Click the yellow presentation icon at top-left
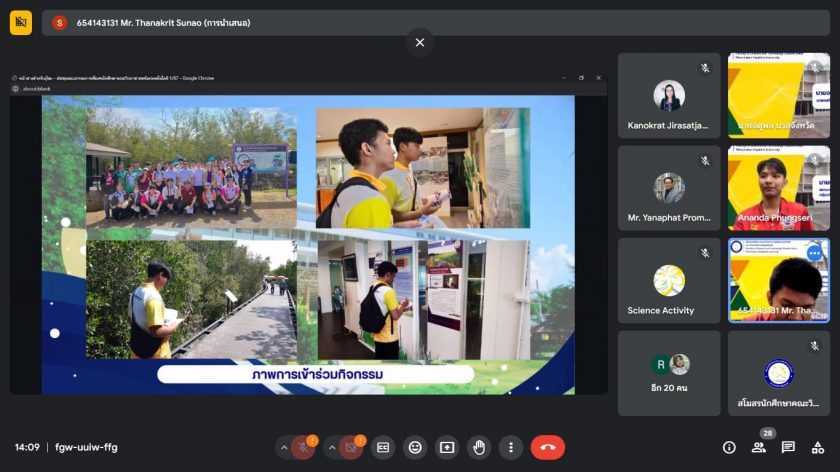This screenshot has height=472, width=840. tap(21, 22)
